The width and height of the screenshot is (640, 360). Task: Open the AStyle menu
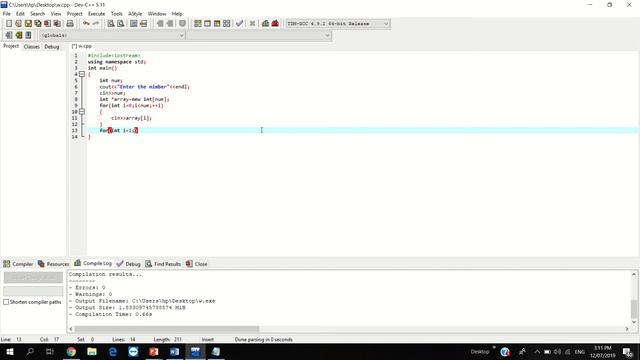(135, 14)
